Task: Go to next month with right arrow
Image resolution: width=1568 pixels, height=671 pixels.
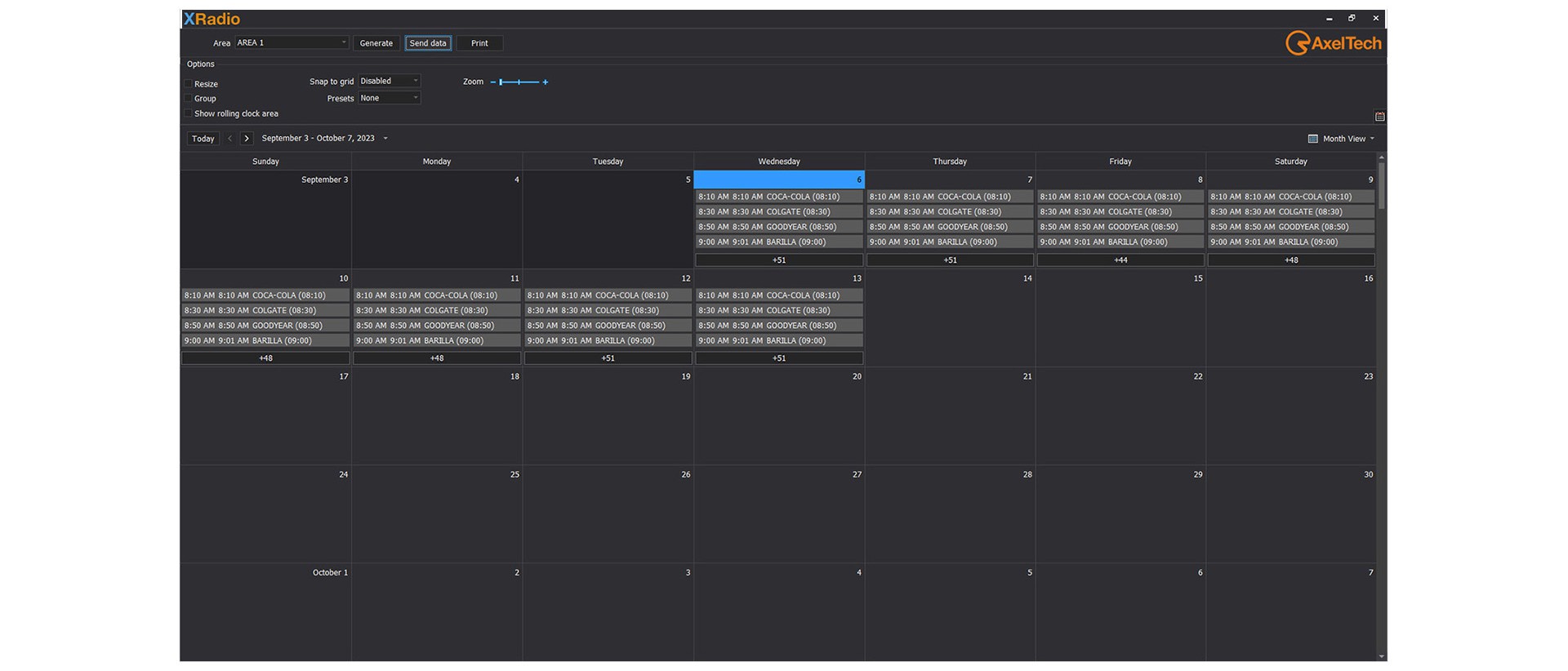Action: click(247, 139)
